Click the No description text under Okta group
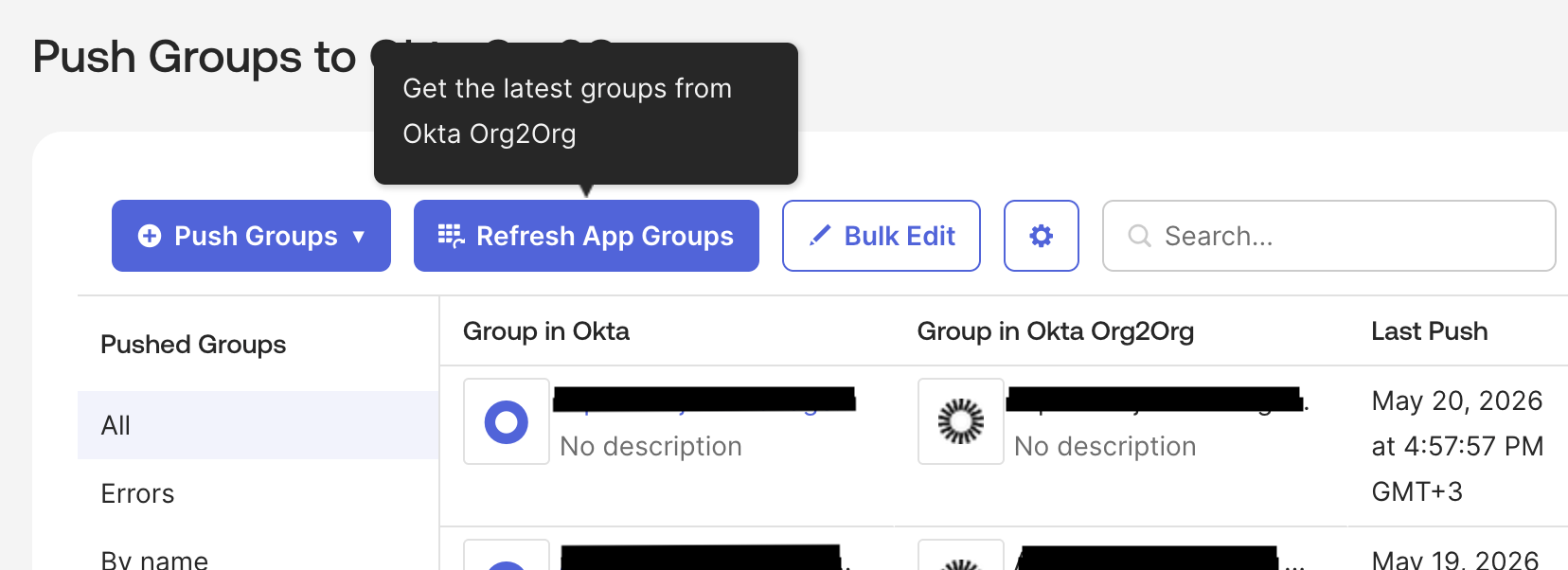1568x570 pixels. click(650, 446)
